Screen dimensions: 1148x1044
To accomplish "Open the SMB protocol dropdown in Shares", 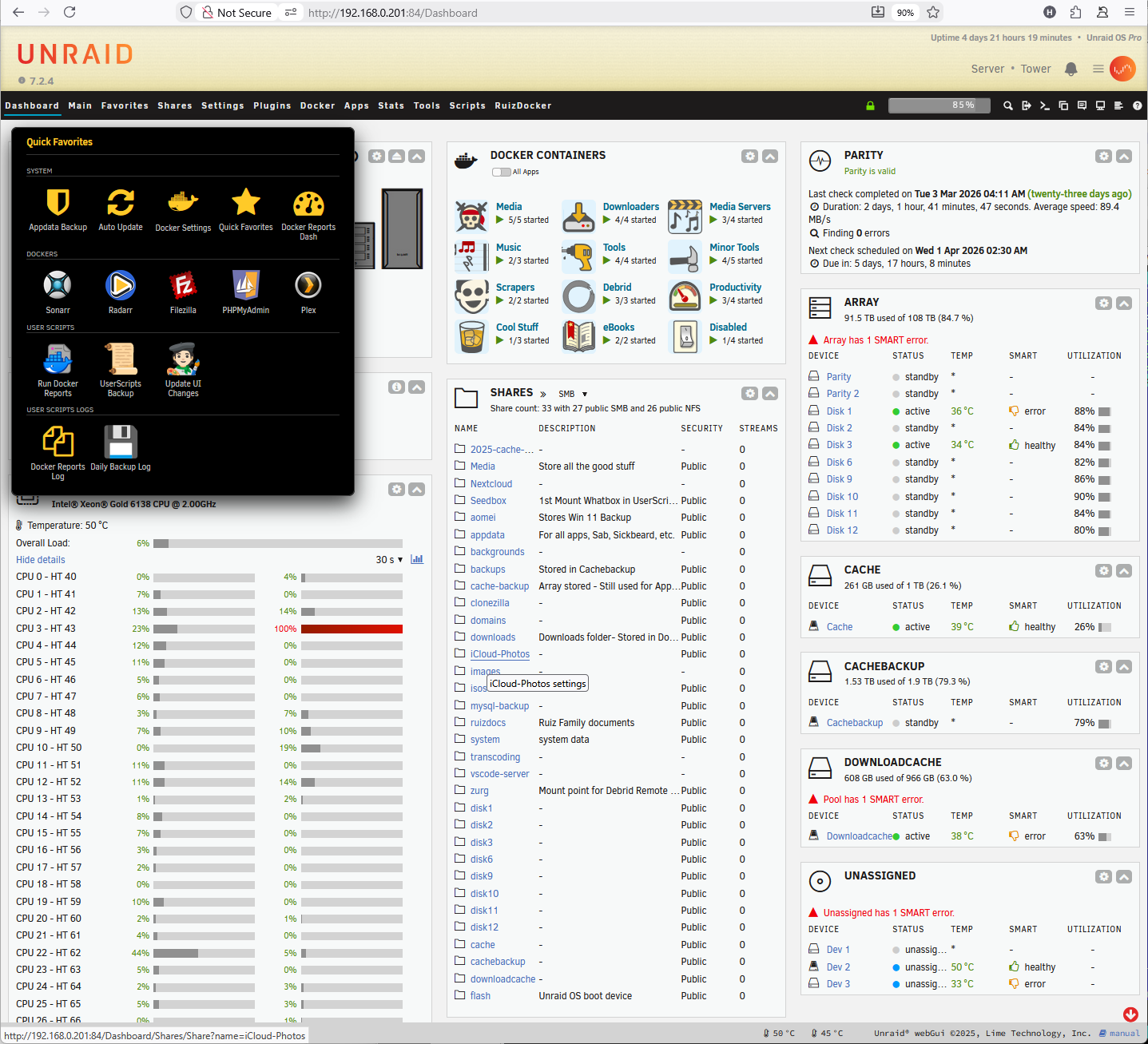I will point(574,394).
